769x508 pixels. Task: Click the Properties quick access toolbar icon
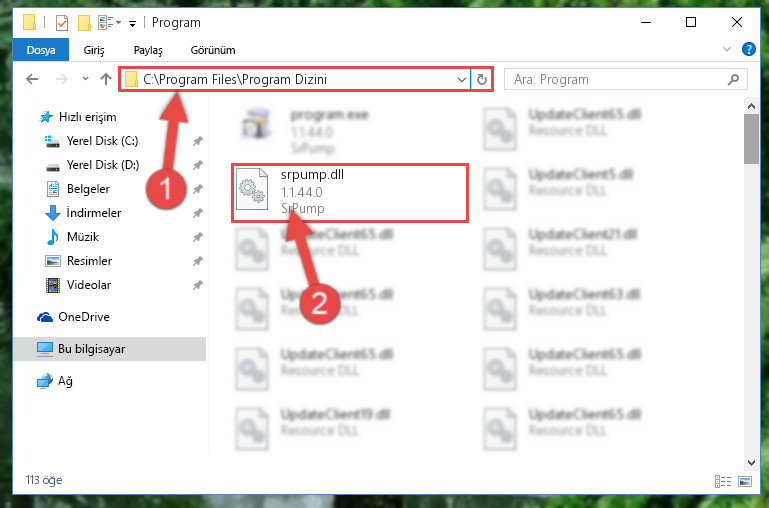click(x=62, y=23)
